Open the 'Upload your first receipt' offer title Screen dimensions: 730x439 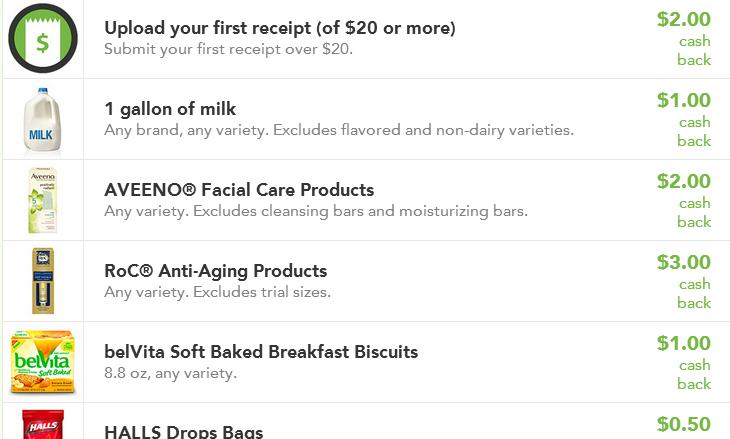(x=280, y=28)
